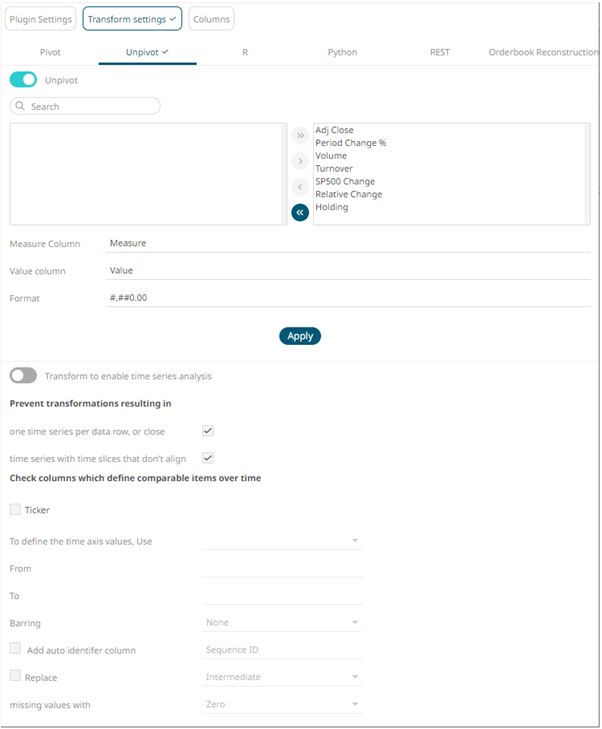Click the add selected column arrow icon

(x=300, y=161)
